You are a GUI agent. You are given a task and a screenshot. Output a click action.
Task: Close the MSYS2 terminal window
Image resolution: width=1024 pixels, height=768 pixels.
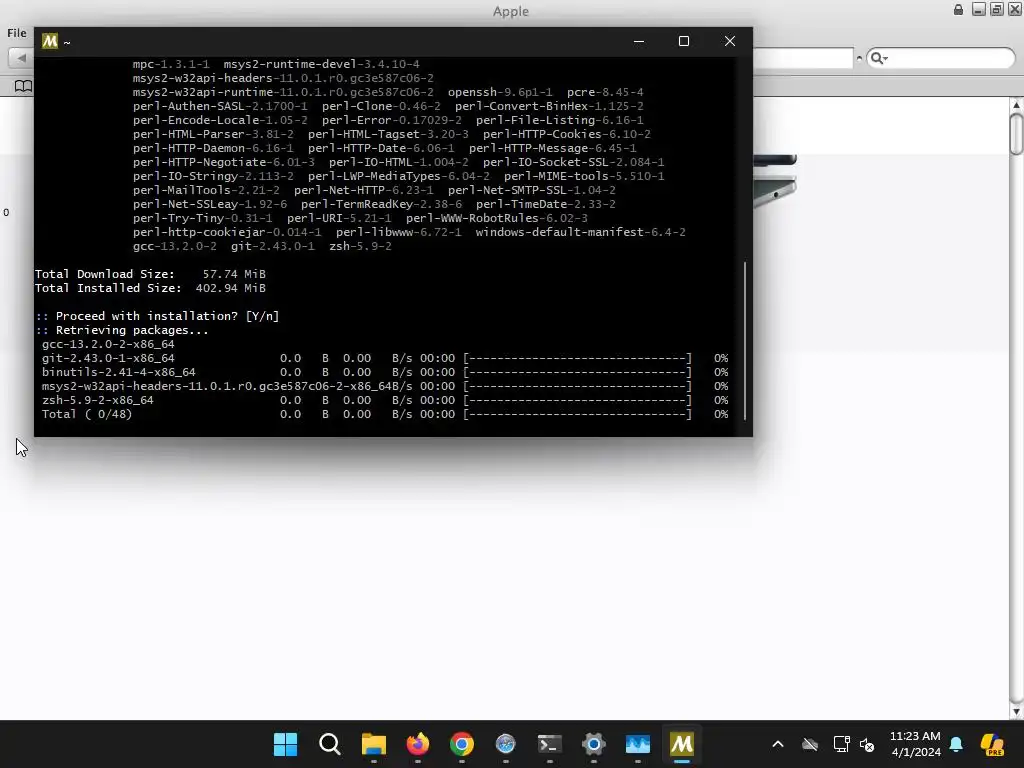coord(729,41)
